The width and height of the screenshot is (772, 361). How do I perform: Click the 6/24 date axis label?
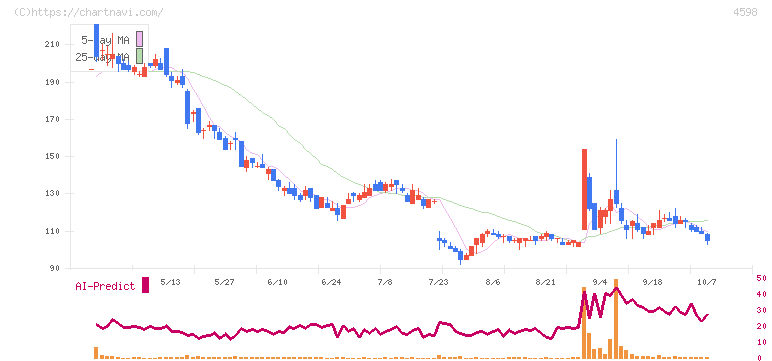331,282
